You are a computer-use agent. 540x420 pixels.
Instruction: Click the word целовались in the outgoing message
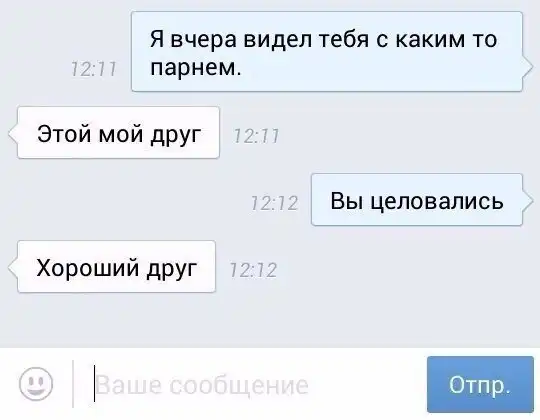[437, 201]
